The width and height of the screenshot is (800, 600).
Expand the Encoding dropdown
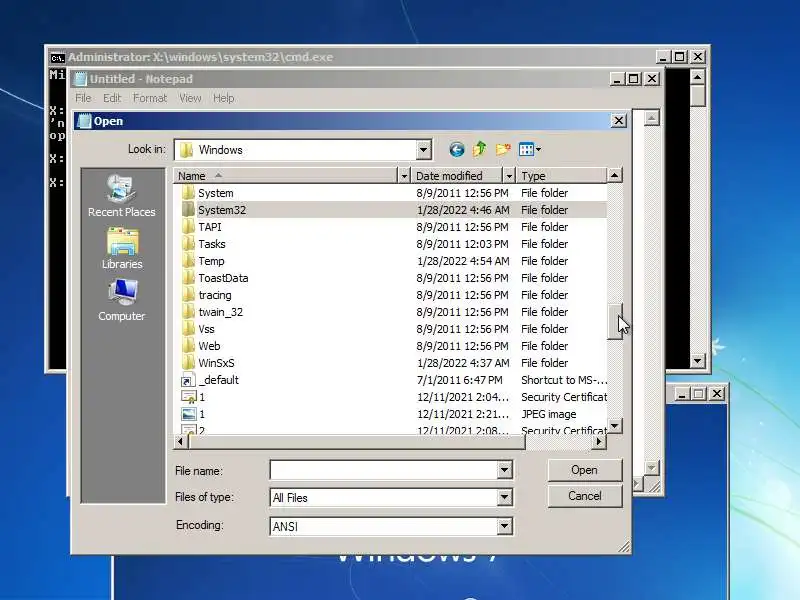click(x=505, y=526)
